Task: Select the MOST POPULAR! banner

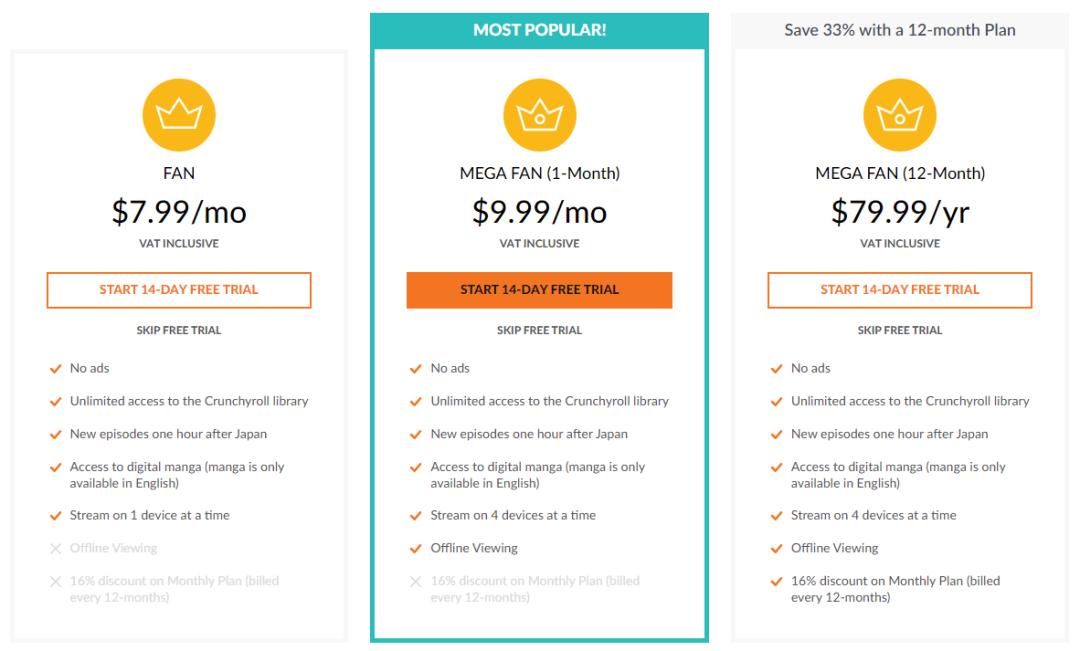Action: point(539,30)
